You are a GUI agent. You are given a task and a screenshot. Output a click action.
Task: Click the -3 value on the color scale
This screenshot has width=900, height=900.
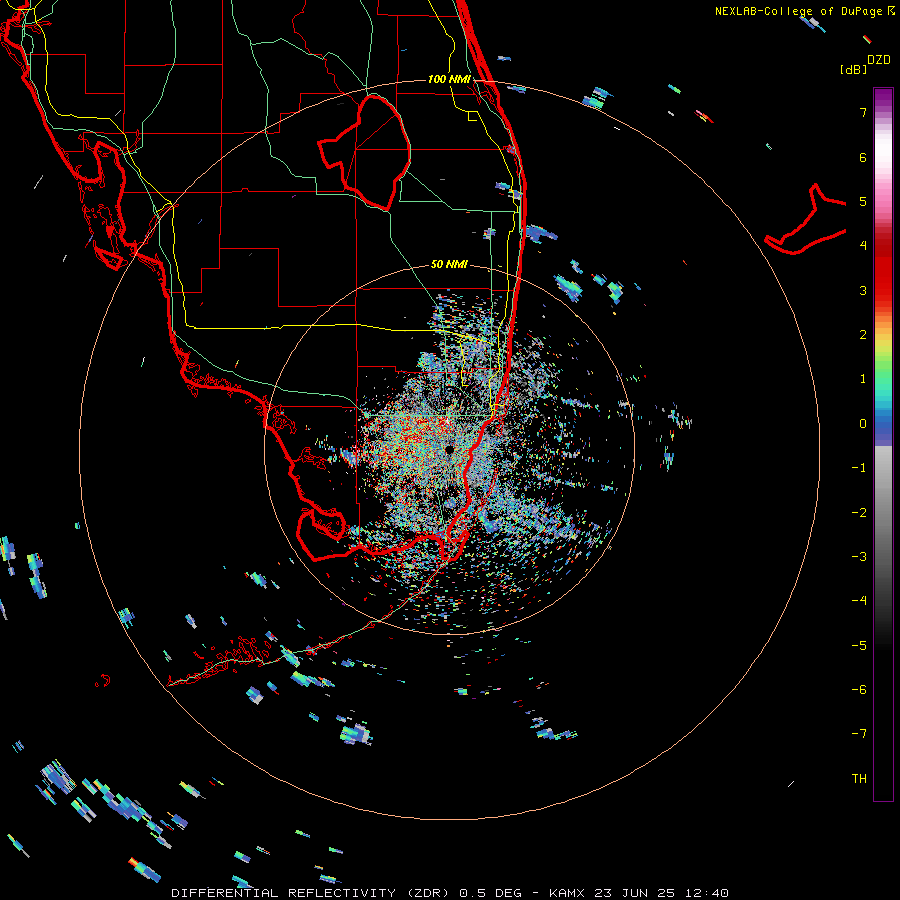pyautogui.click(x=859, y=557)
